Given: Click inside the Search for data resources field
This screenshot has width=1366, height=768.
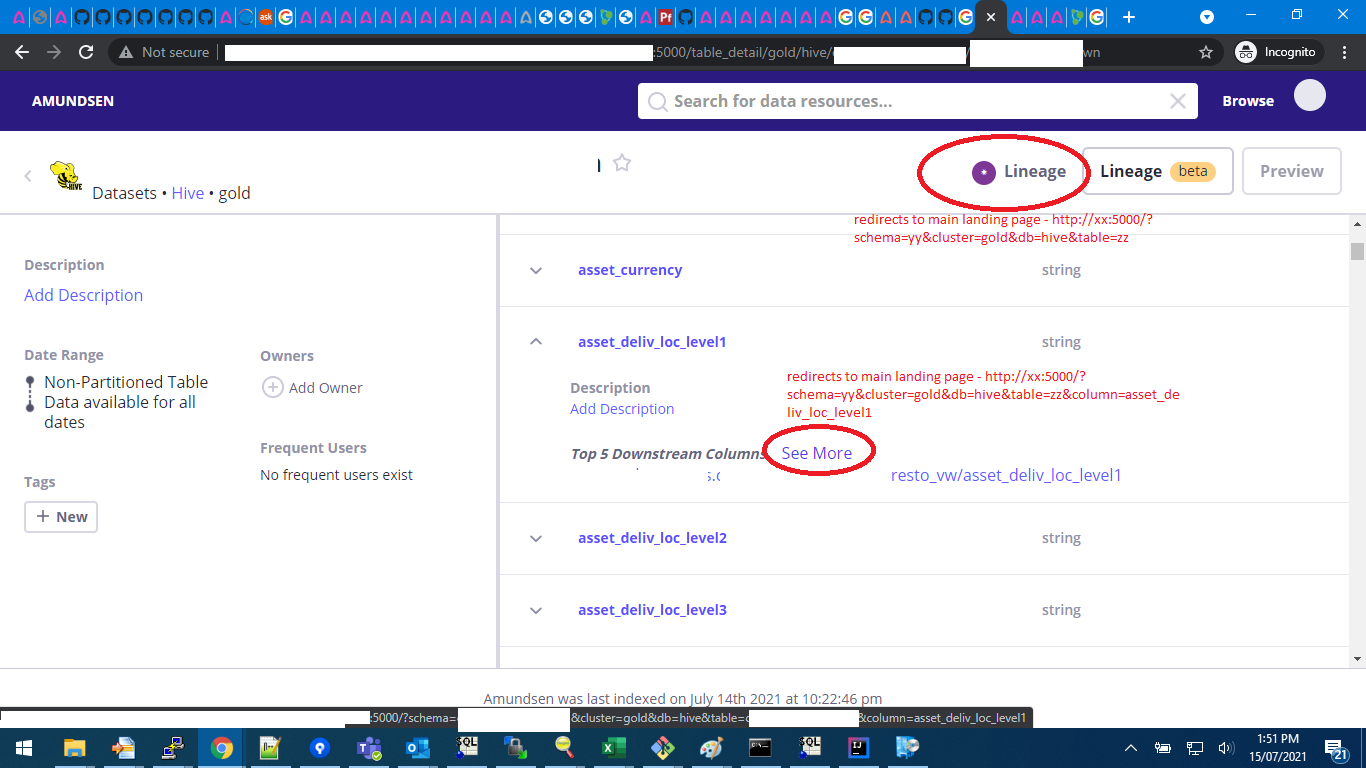Looking at the screenshot, I should pos(900,101).
